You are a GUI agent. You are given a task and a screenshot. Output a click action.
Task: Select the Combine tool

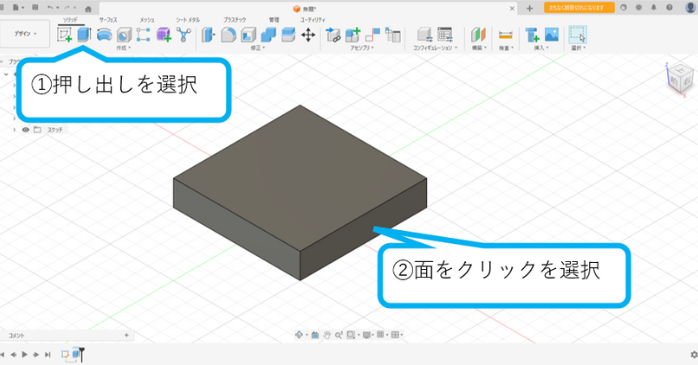click(268, 35)
